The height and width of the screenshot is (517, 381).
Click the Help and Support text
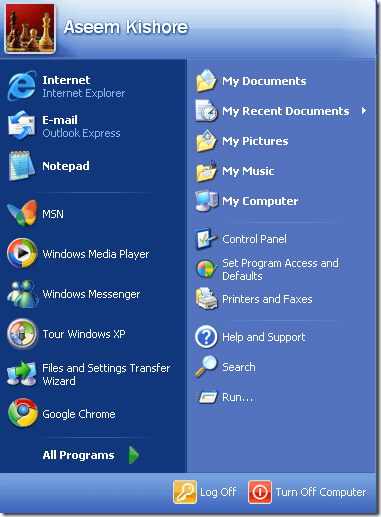(x=264, y=337)
